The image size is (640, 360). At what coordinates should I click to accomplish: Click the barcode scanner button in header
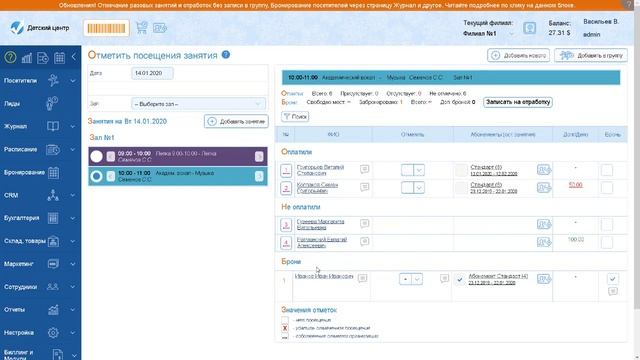[x=107, y=28]
